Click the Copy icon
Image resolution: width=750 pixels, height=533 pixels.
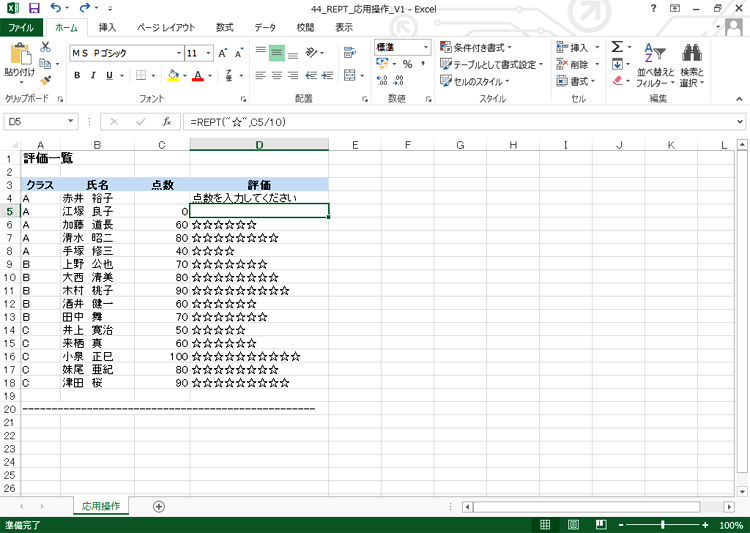pyautogui.click(x=45, y=63)
